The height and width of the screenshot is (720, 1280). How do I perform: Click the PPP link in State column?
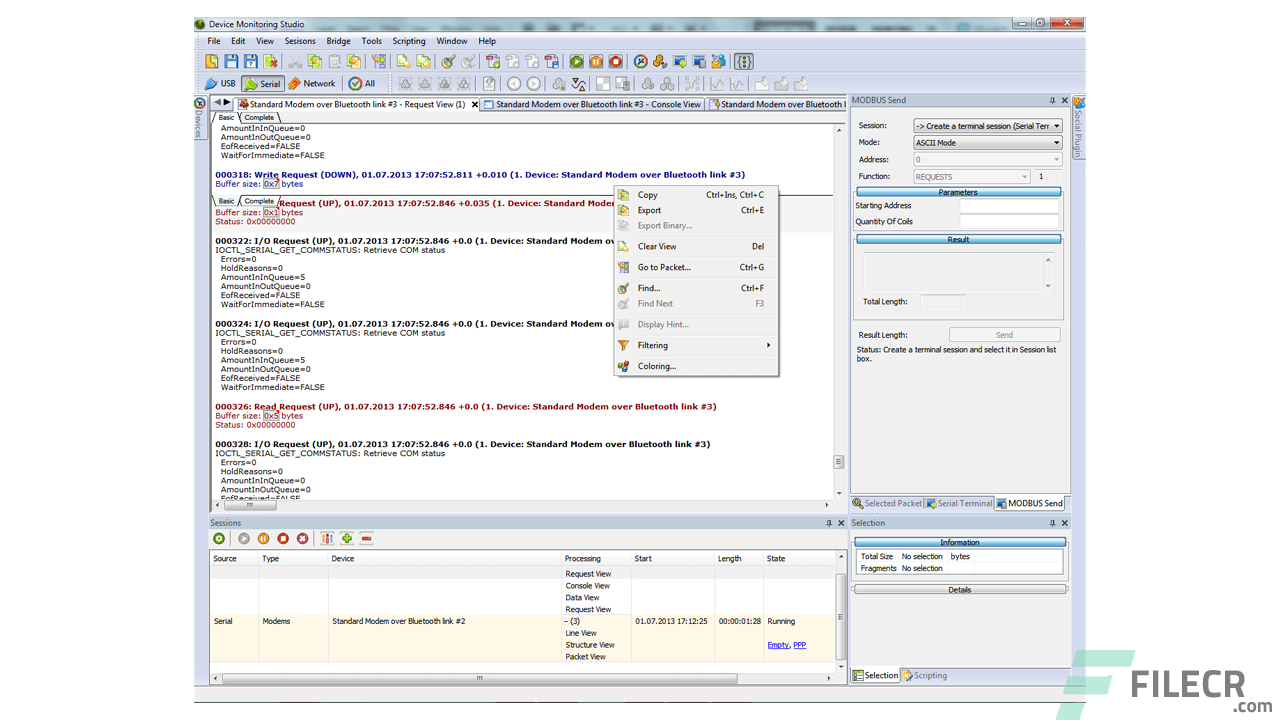[x=799, y=645]
